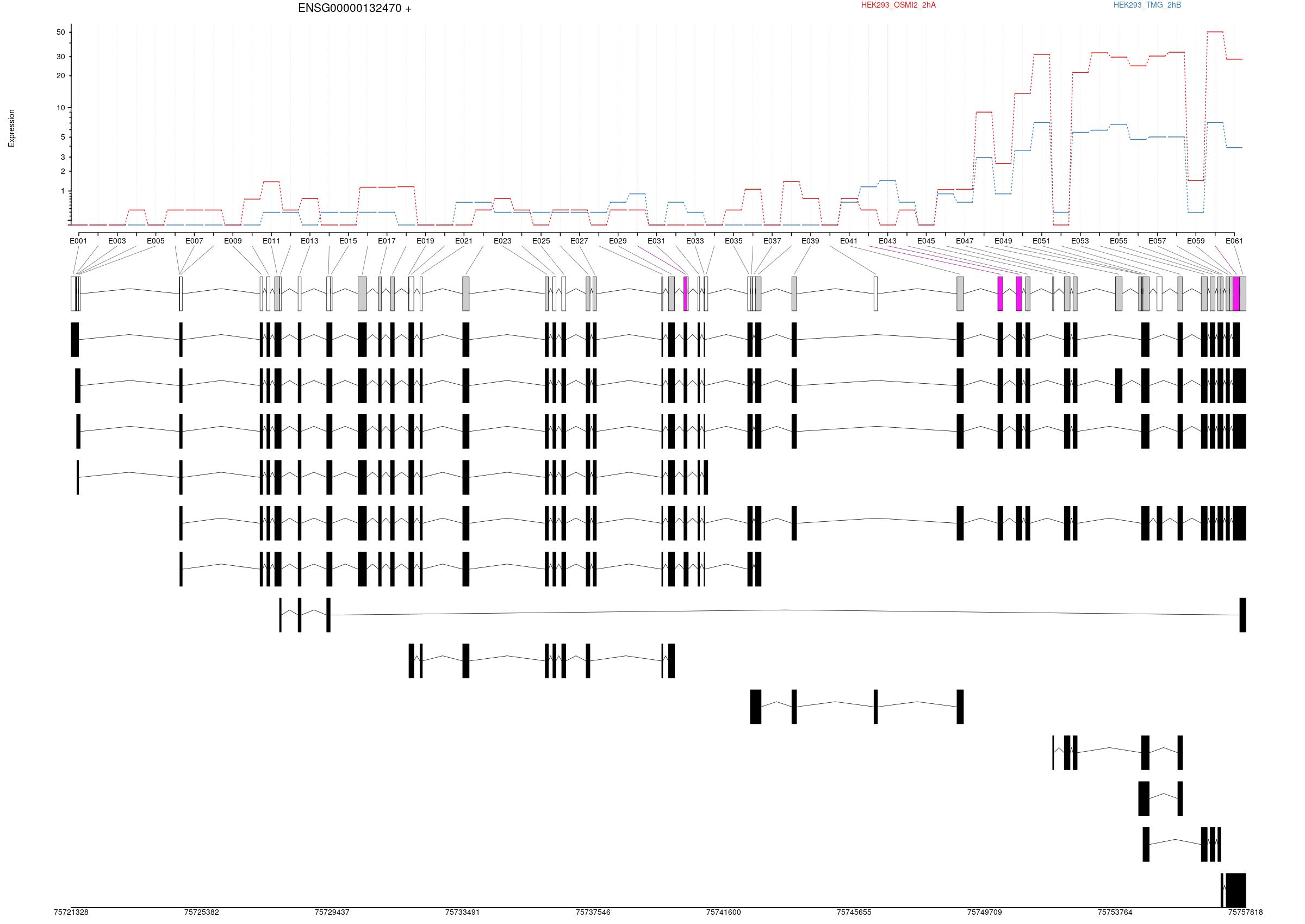Screen dimensions: 1305x924
Task: Click exon label E025
Action: coord(541,241)
